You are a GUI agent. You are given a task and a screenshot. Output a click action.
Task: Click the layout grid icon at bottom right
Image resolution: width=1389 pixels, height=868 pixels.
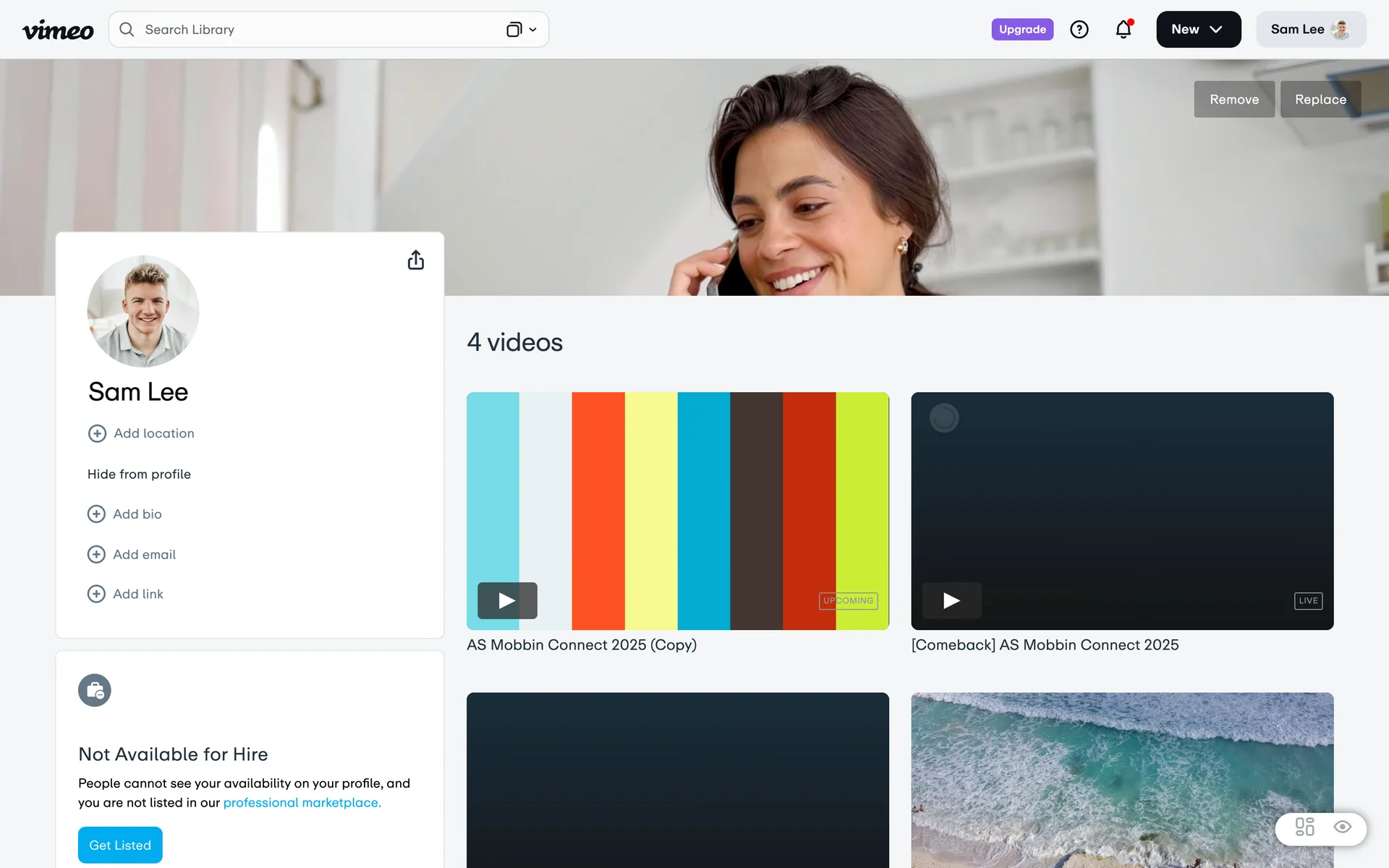coord(1304,827)
